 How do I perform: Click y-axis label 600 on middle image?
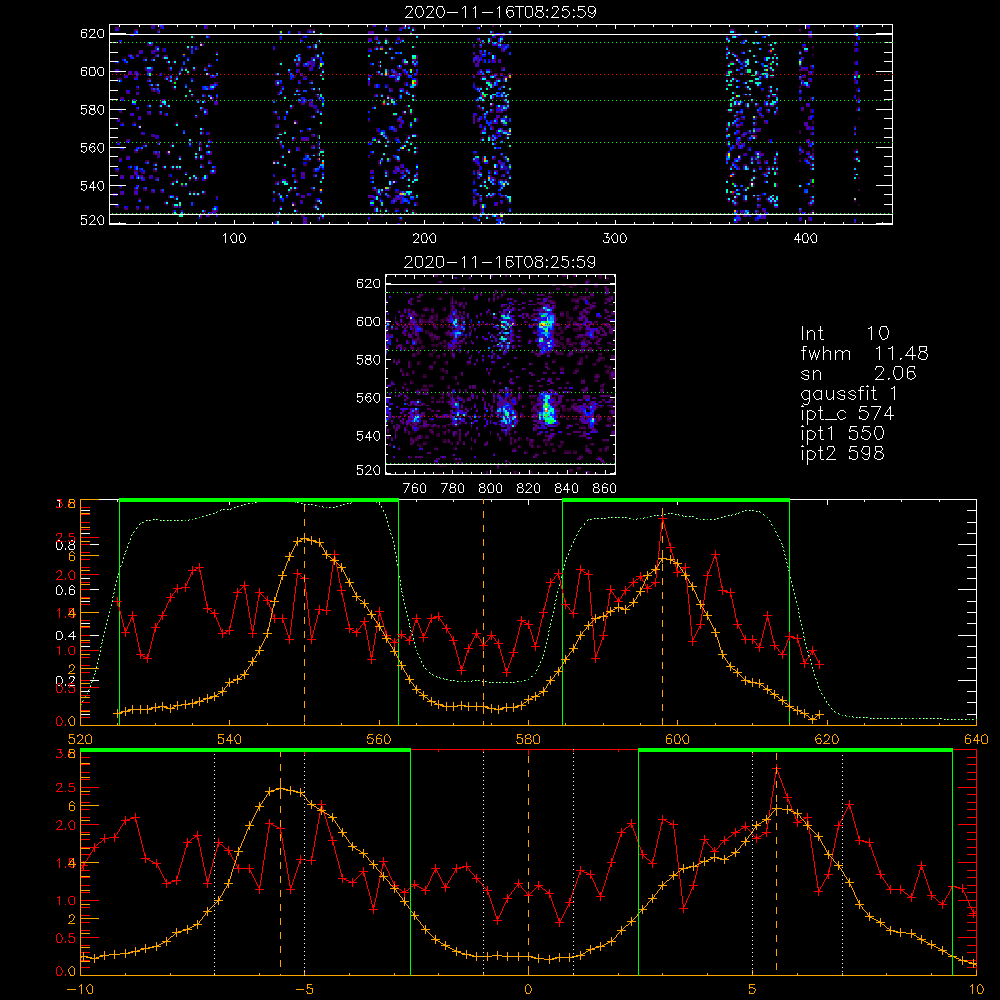(368, 321)
